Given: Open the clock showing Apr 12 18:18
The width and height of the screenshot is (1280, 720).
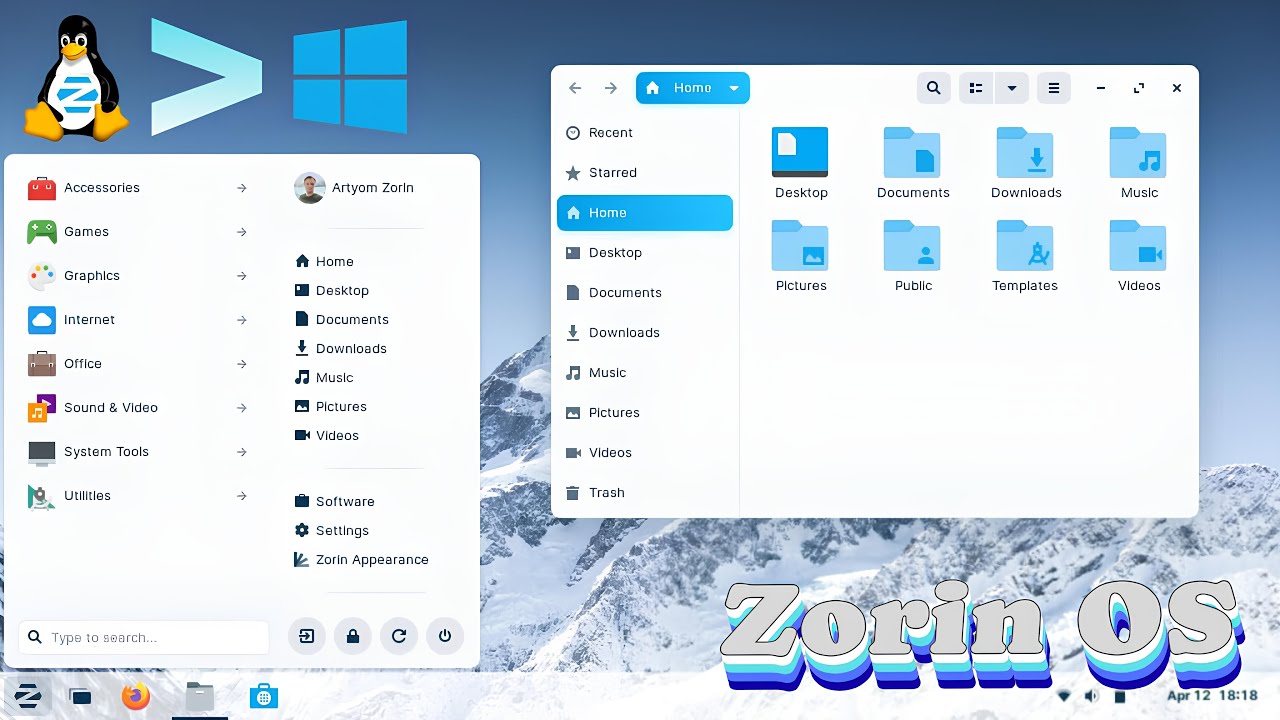Looking at the screenshot, I should pos(1212,695).
